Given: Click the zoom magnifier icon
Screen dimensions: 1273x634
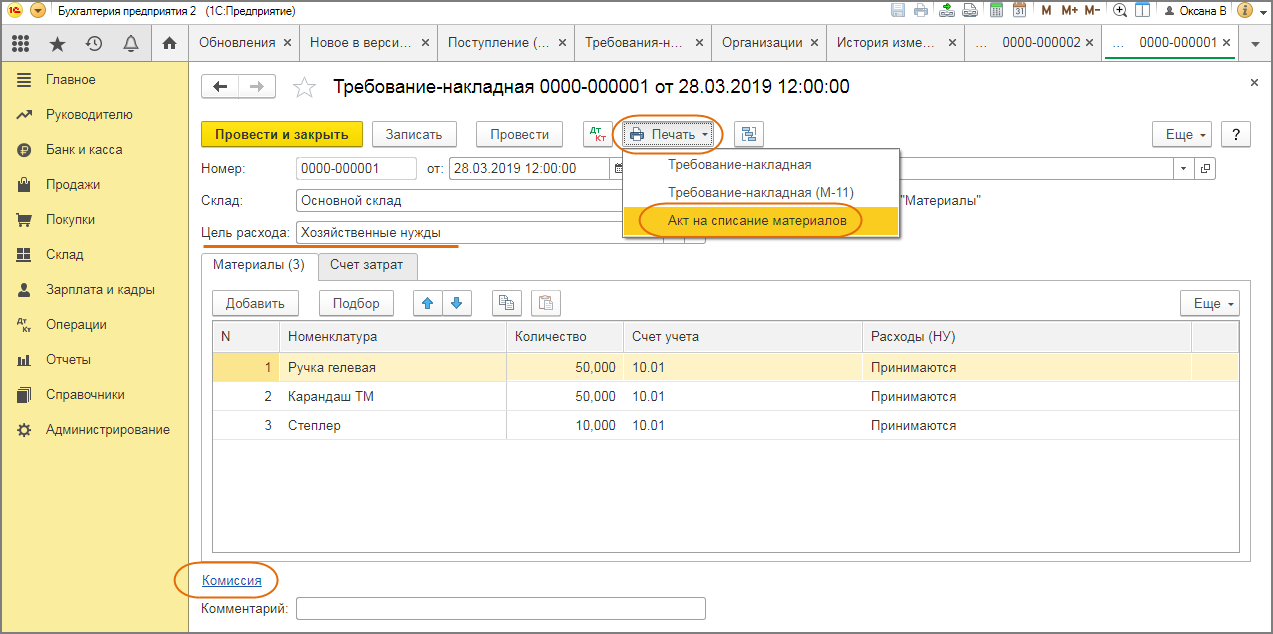Looking at the screenshot, I should pos(1120,10).
